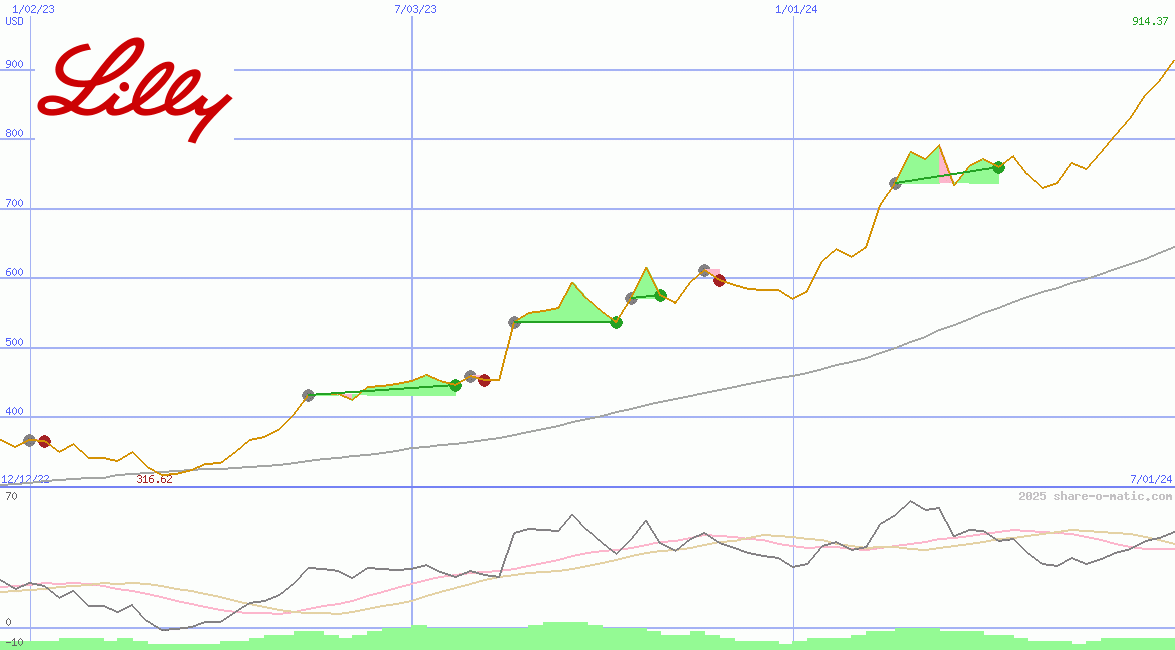Click the 316.62 low price label

154,479
